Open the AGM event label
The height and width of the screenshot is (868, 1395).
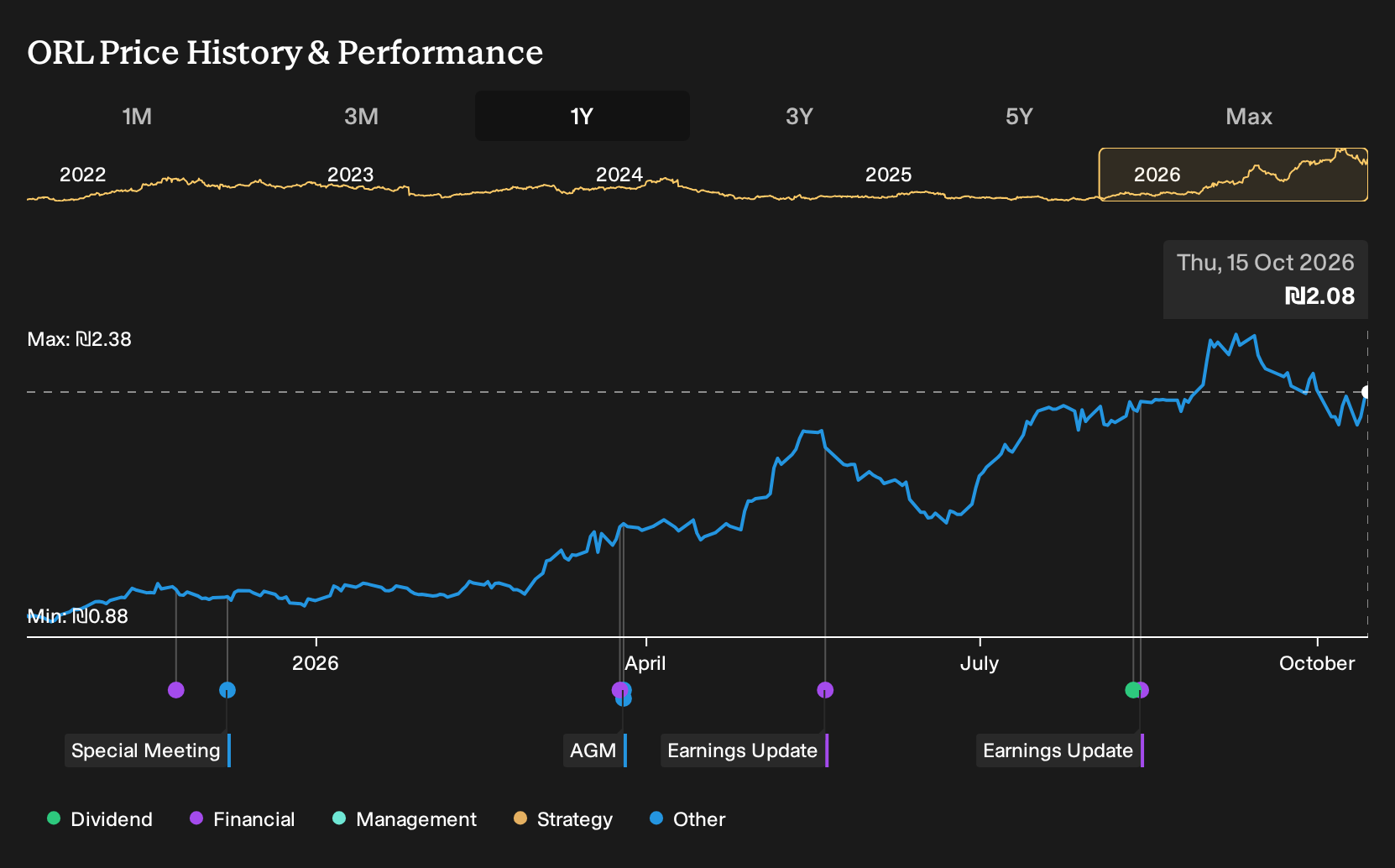click(595, 750)
